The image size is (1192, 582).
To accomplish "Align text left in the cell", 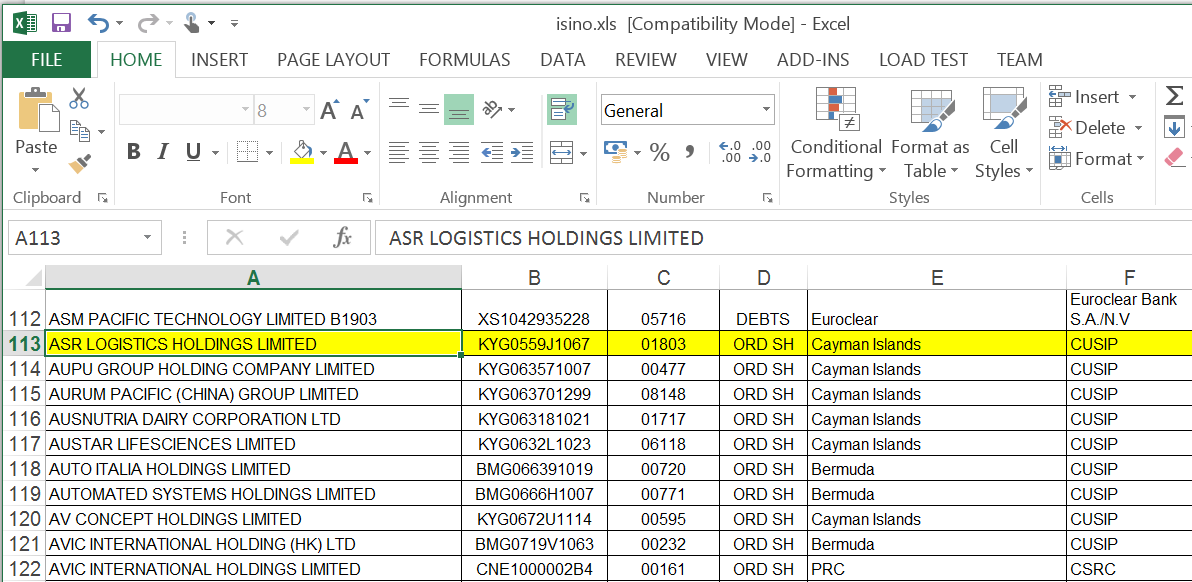I will (x=399, y=153).
